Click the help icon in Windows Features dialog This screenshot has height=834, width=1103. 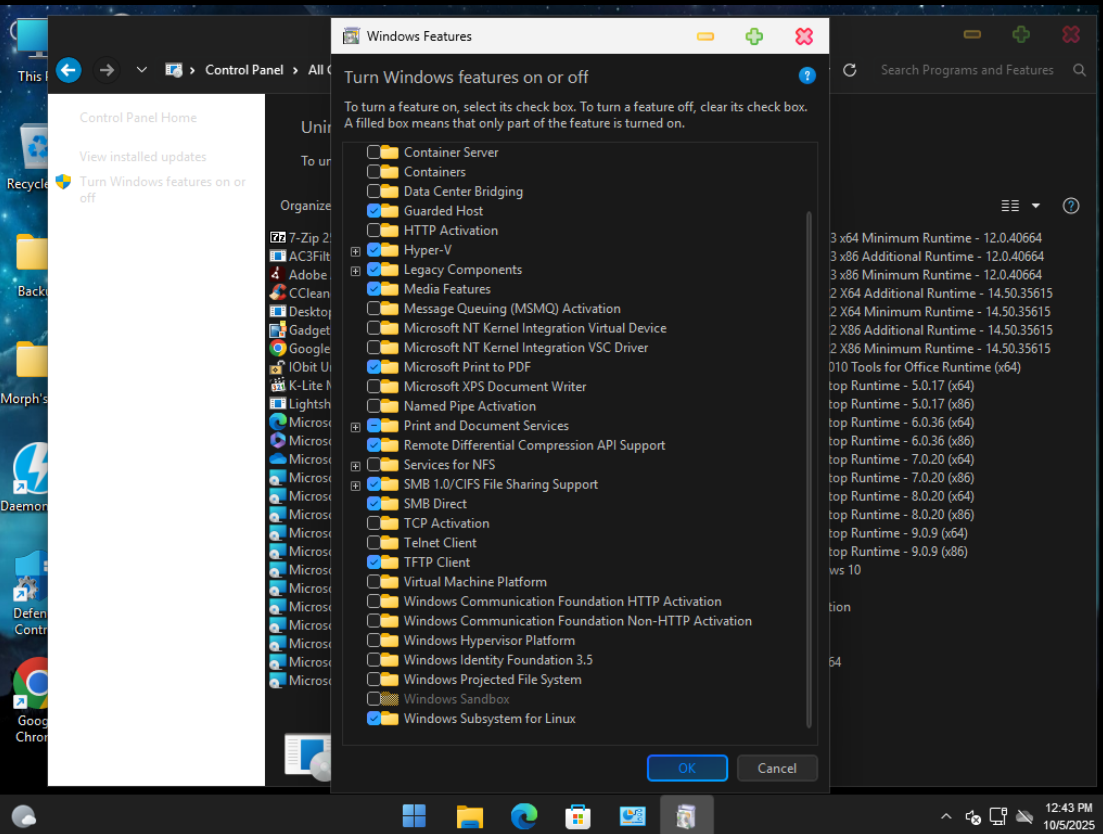(x=807, y=76)
